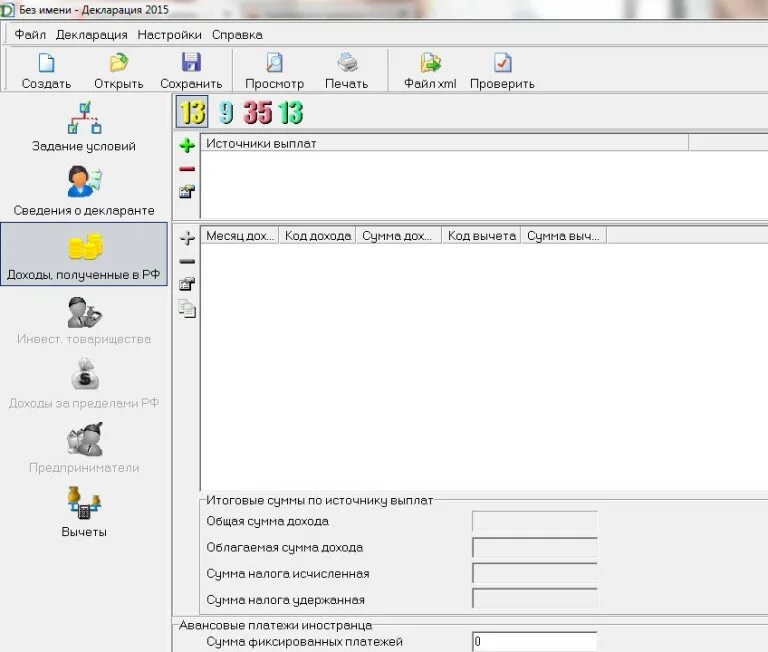768x652 pixels.
Task: Open the Декларация menu
Action: tap(92, 35)
